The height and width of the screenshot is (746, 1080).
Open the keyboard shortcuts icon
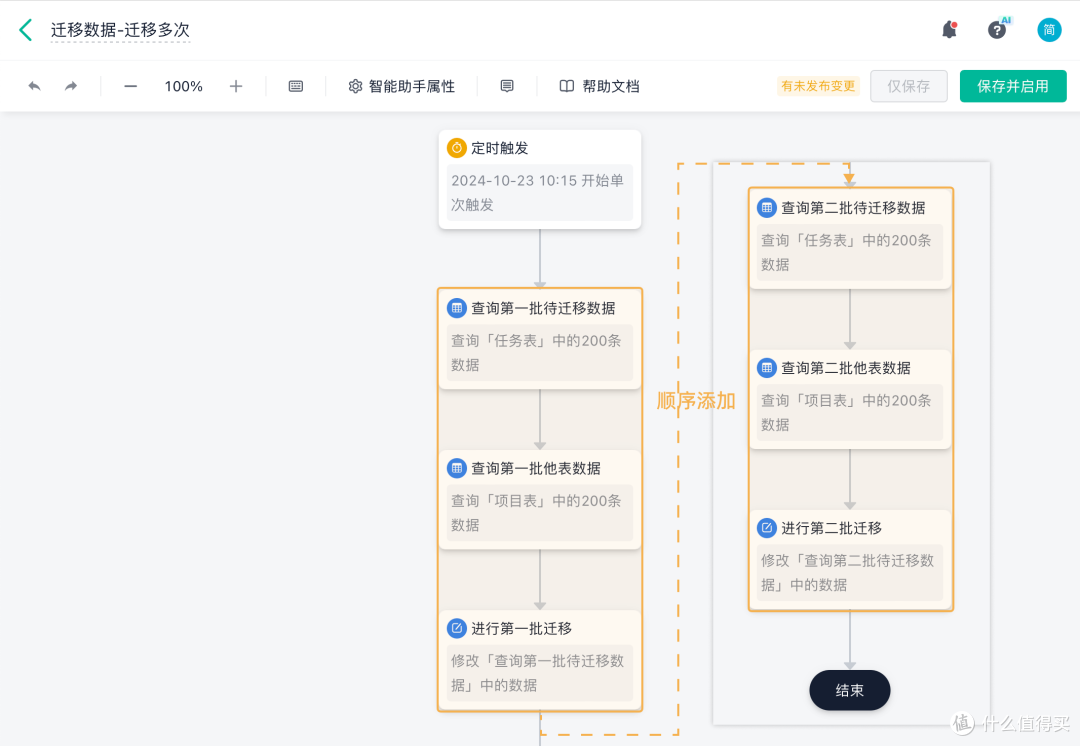[295, 86]
